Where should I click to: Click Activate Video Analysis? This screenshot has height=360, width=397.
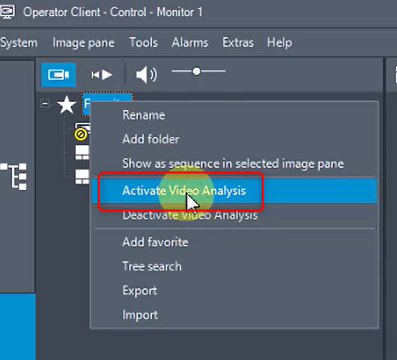[235, 191]
